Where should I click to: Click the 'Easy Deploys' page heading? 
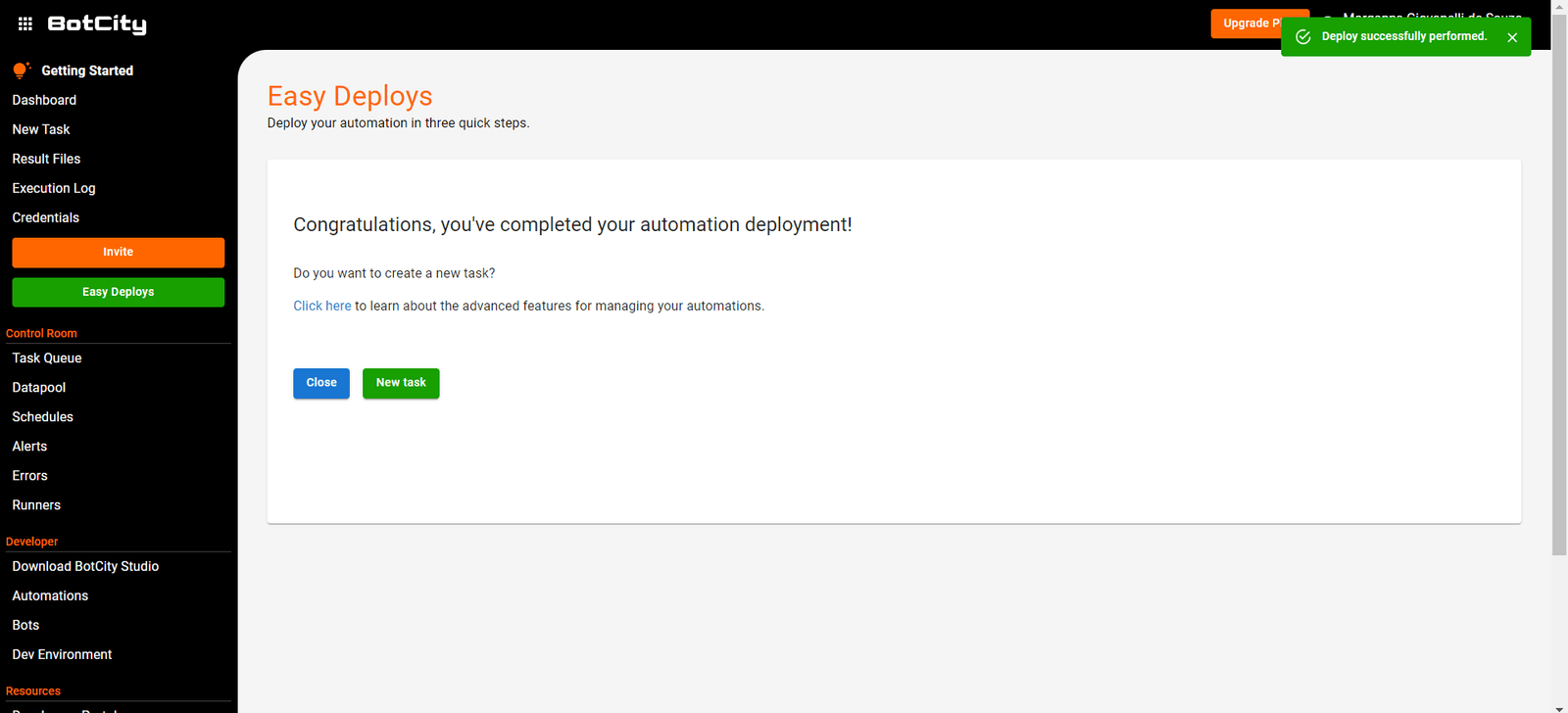pyautogui.click(x=350, y=96)
